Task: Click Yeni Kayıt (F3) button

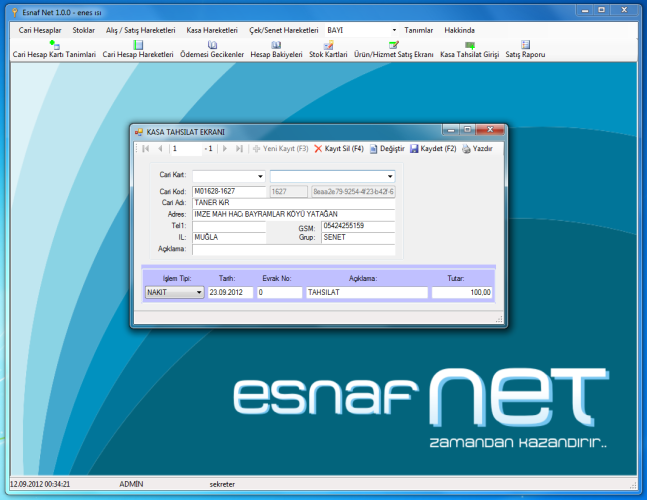Action: pyautogui.click(x=280, y=149)
